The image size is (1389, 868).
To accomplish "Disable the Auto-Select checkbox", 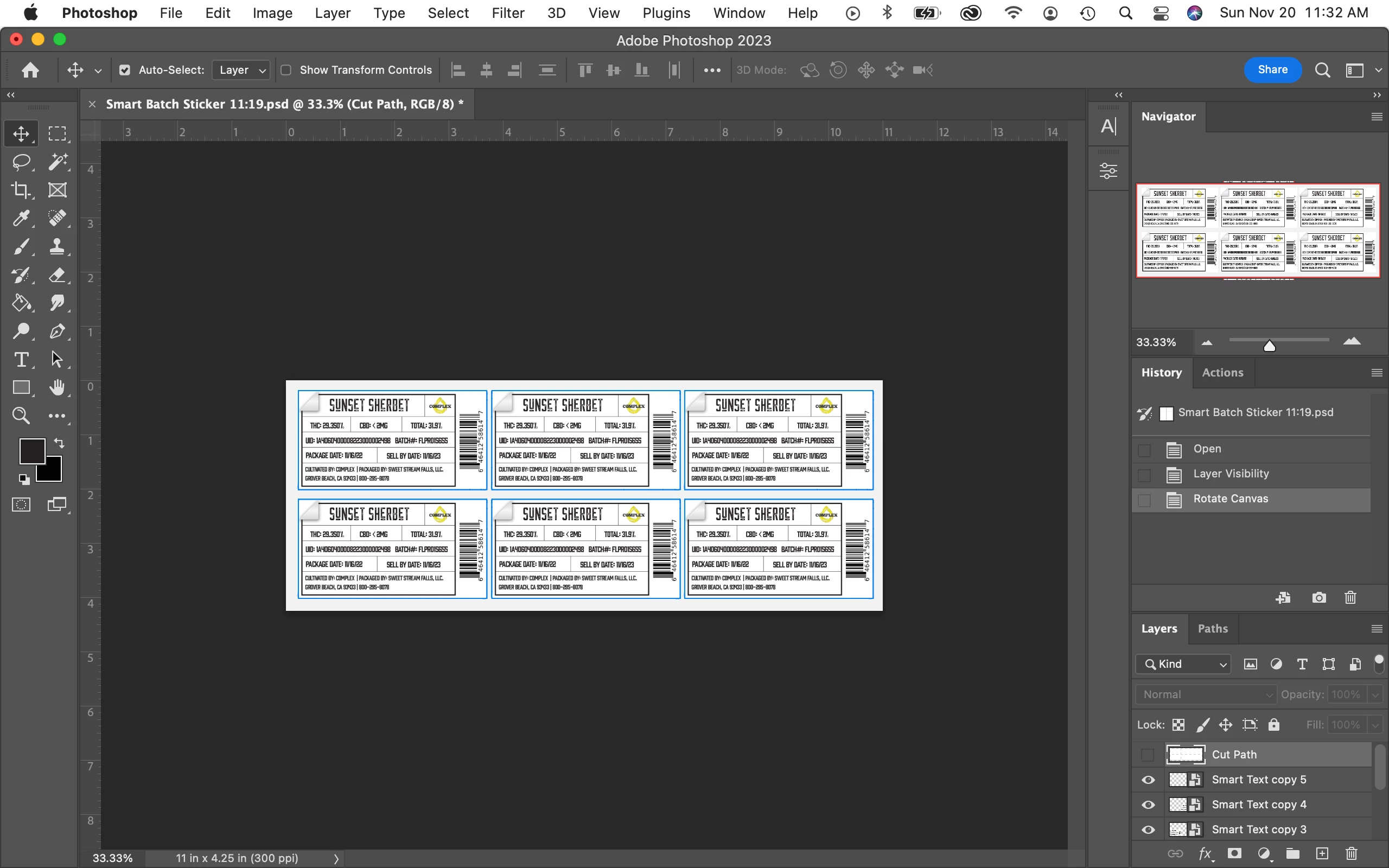I will coord(125,70).
